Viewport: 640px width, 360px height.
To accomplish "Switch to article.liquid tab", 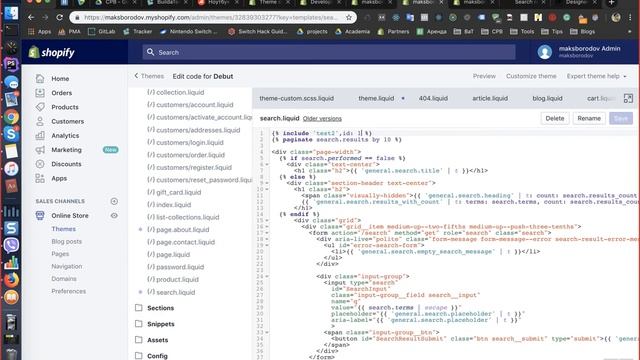I will tap(490, 98).
